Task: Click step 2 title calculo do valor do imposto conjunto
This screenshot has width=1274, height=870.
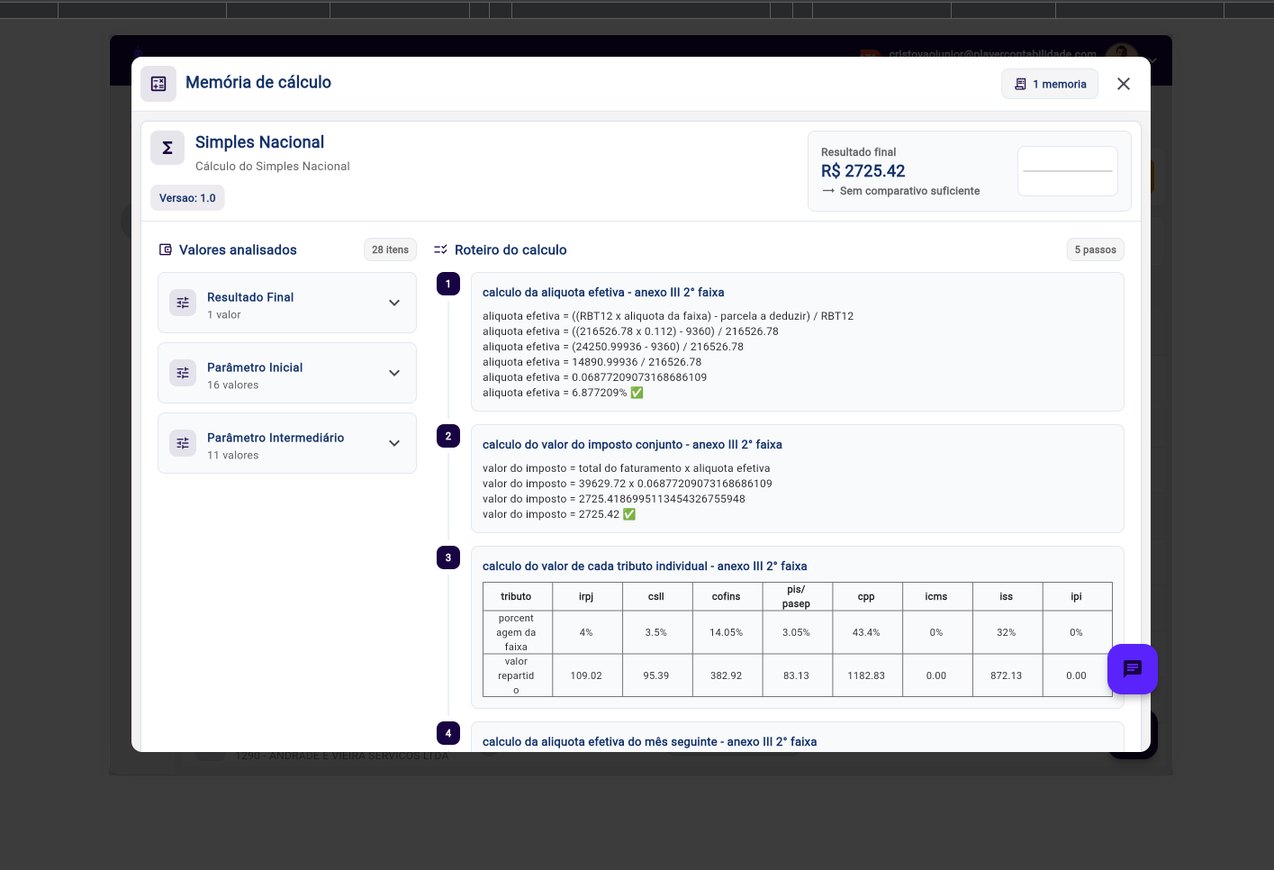Action: 632,444
